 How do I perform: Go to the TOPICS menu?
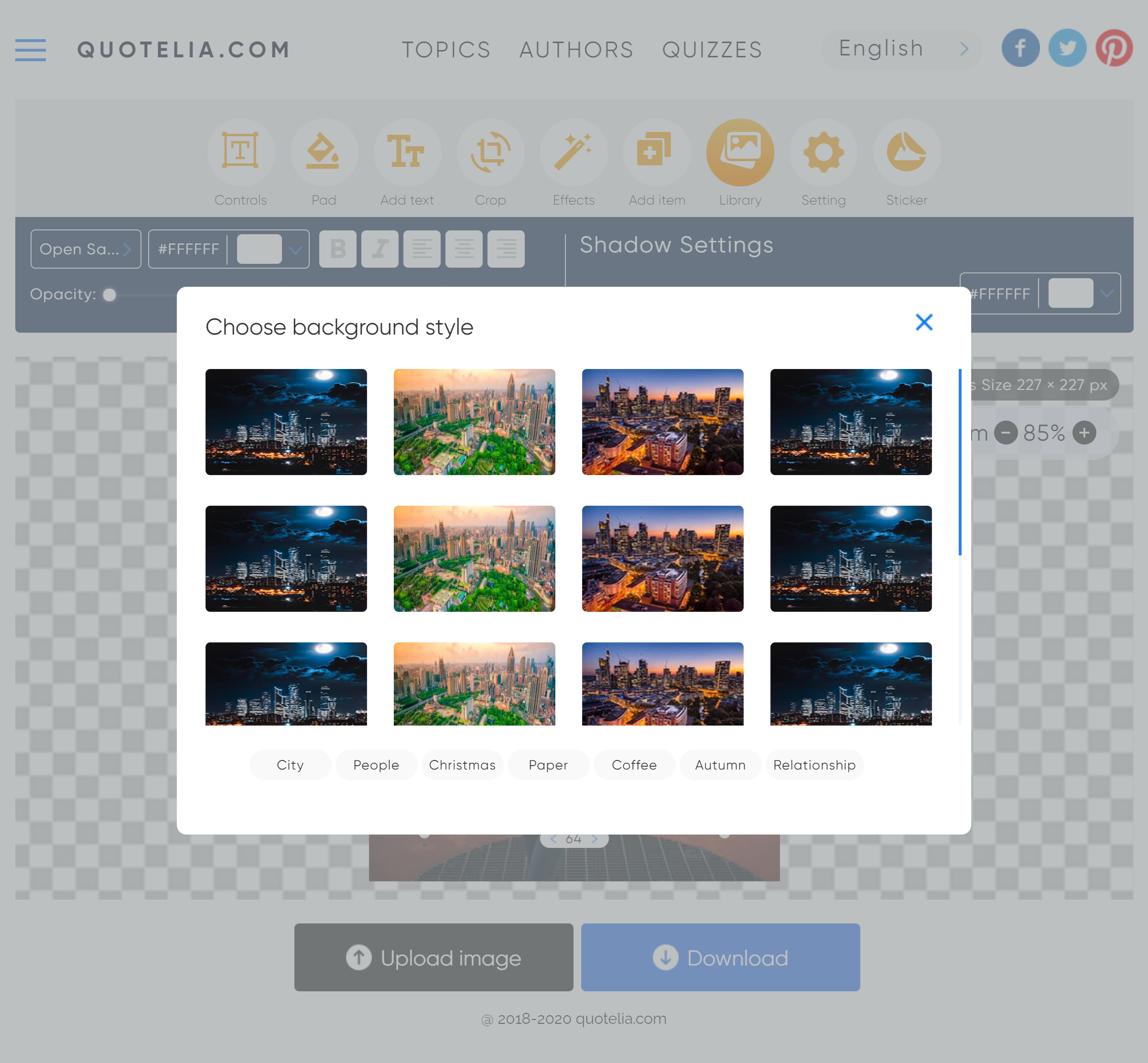446,50
